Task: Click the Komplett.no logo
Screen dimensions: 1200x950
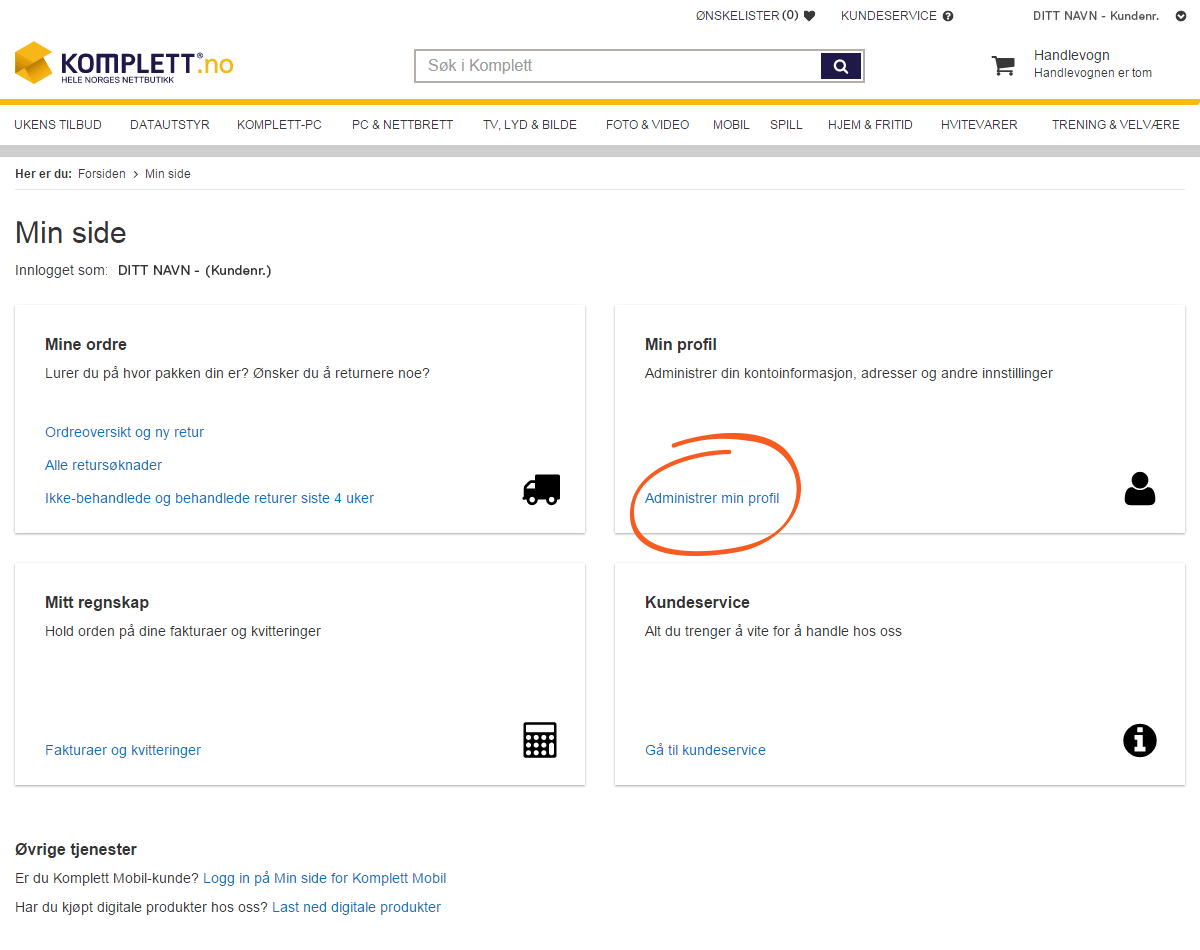Action: 124,64
